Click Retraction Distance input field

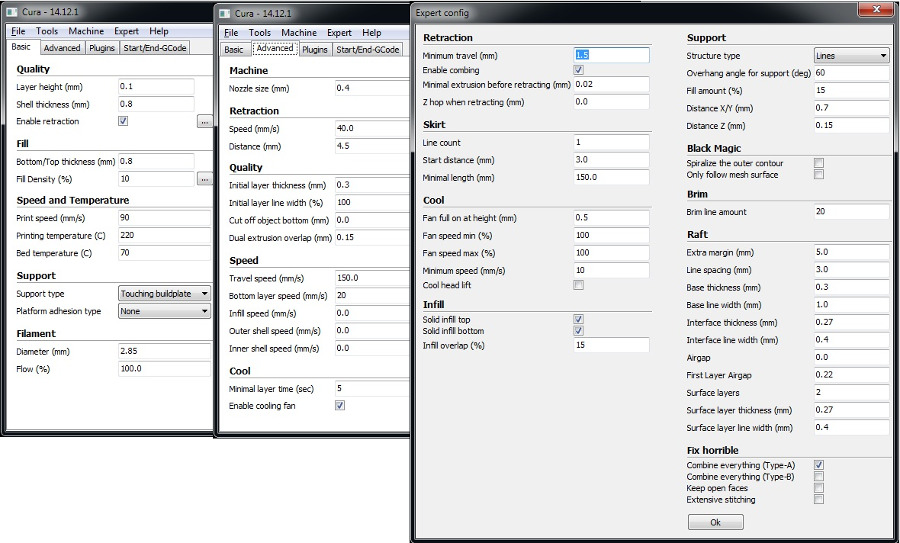click(372, 146)
